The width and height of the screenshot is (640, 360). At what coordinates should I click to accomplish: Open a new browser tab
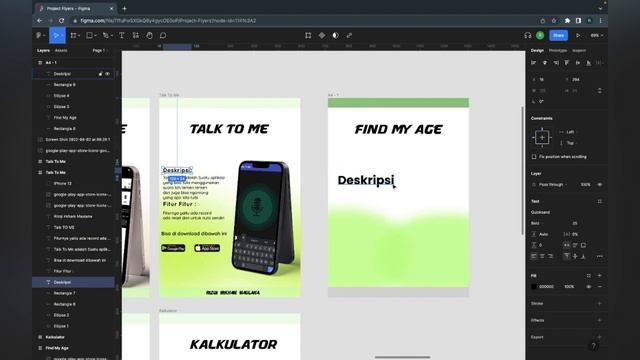pyautogui.click(x=124, y=8)
